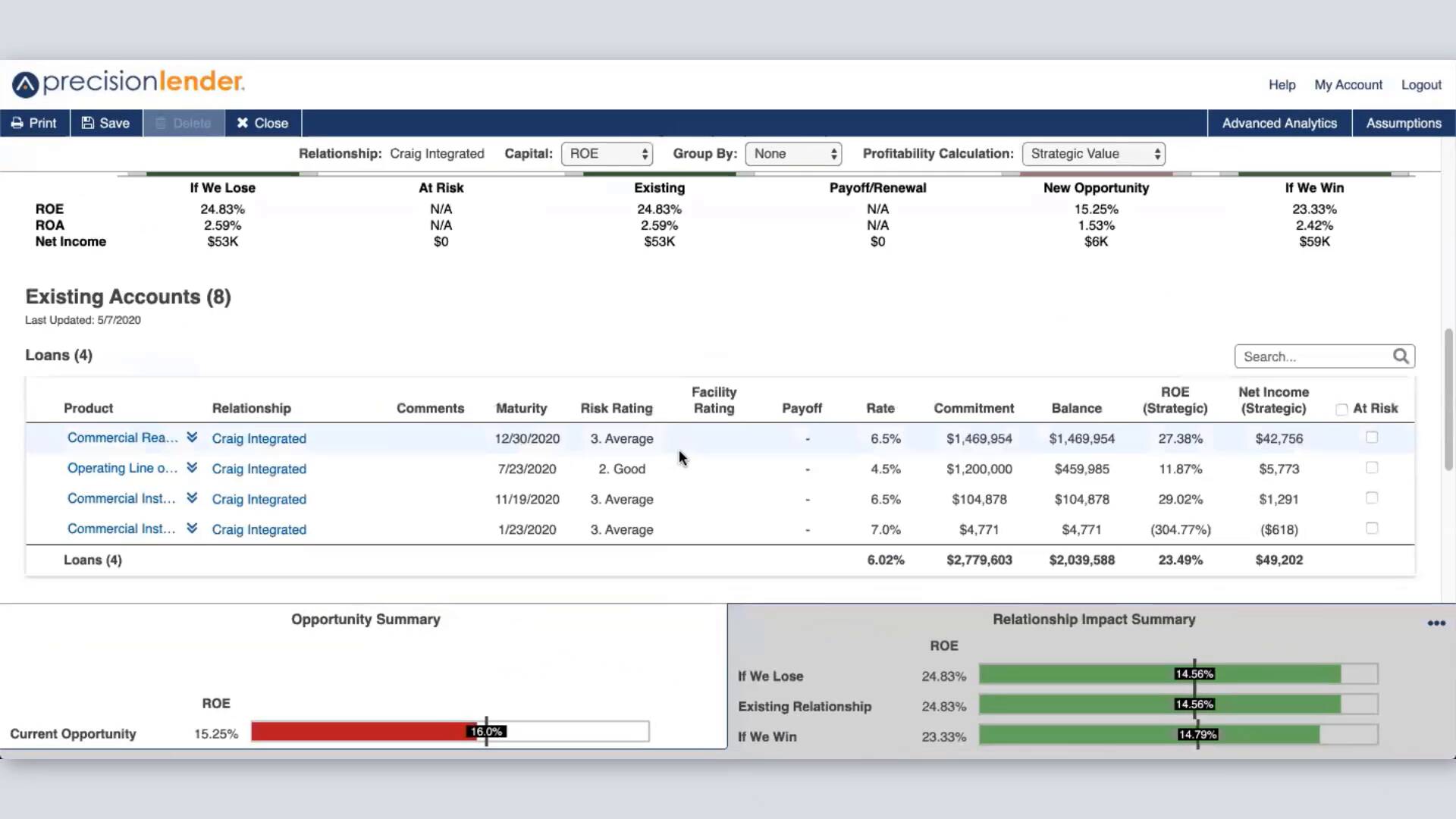
Task: Open the Craig Integrated relationship link
Action: [259, 438]
